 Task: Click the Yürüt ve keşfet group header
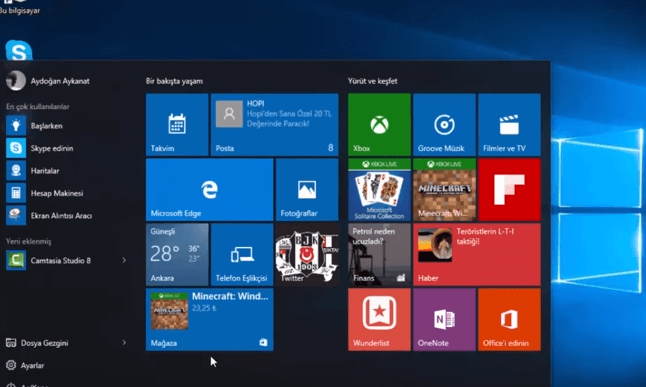point(372,81)
